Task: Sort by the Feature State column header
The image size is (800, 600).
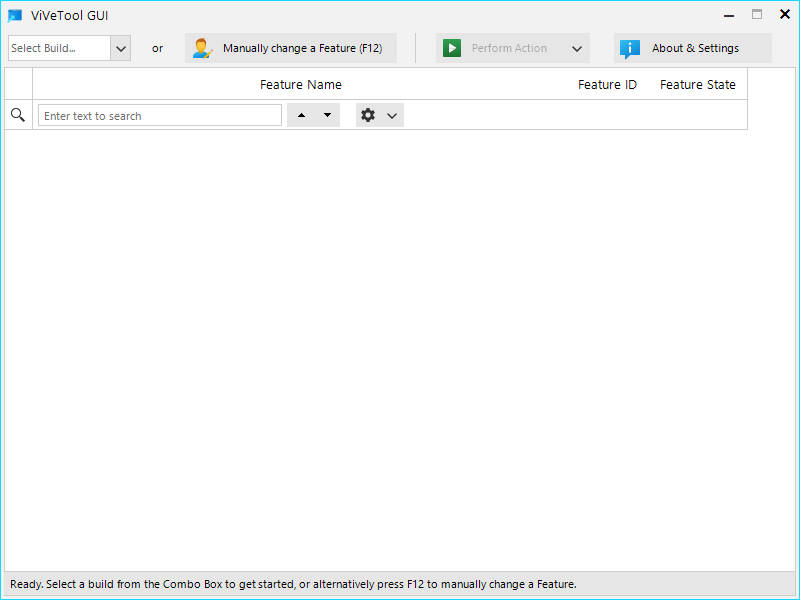Action: click(x=697, y=85)
